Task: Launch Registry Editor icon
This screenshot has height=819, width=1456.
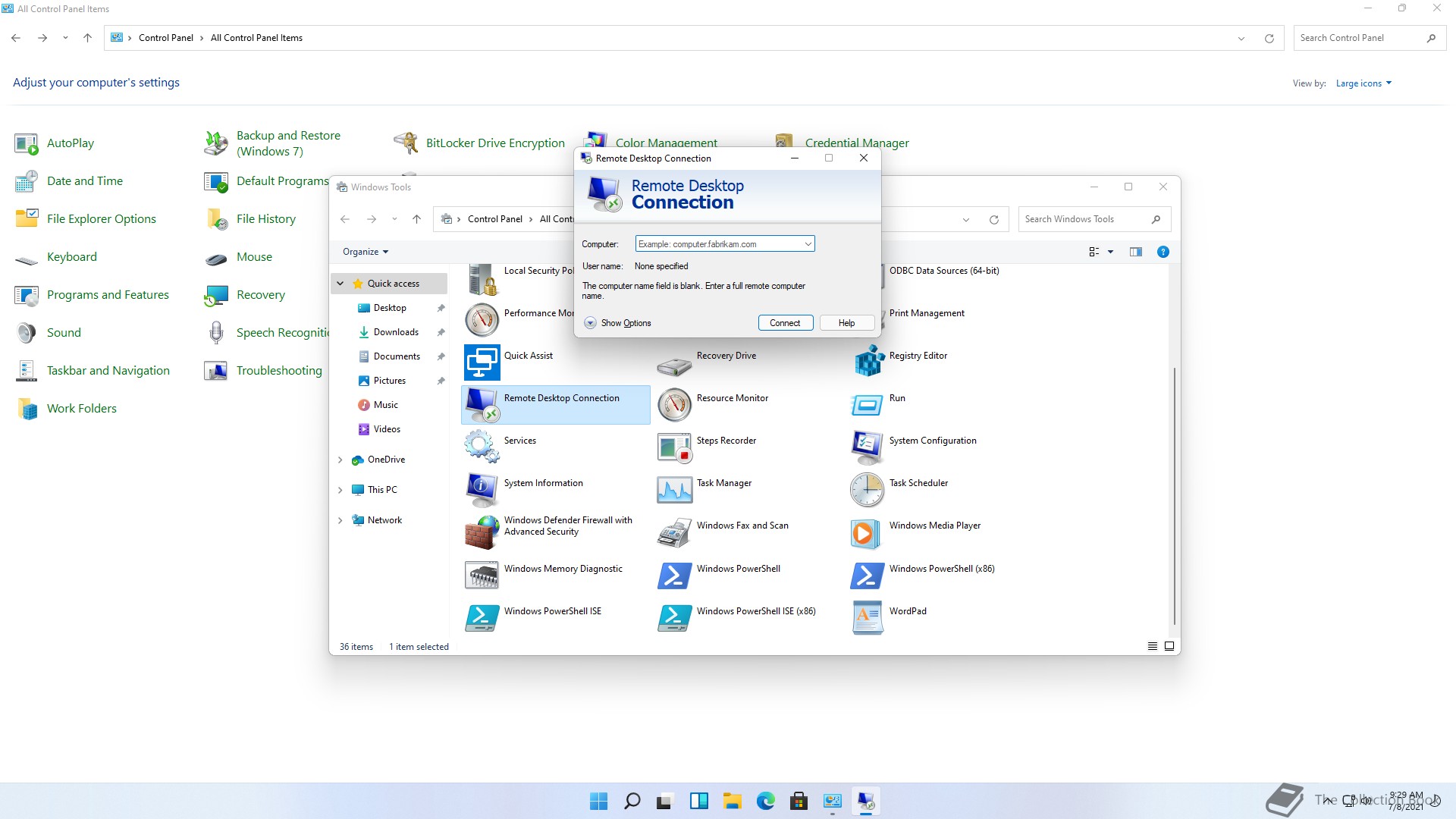Action: (x=868, y=362)
